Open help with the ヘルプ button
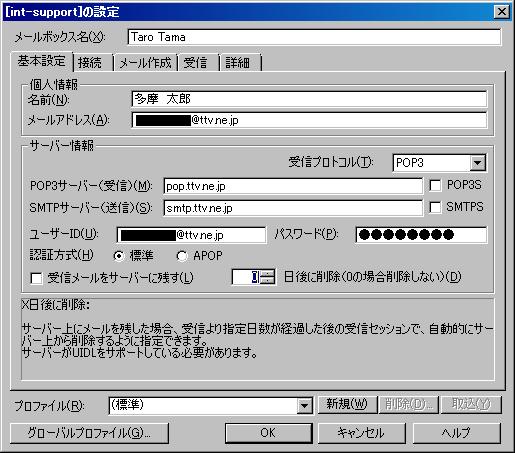Viewport: 515px width, 453px height. coord(457,433)
